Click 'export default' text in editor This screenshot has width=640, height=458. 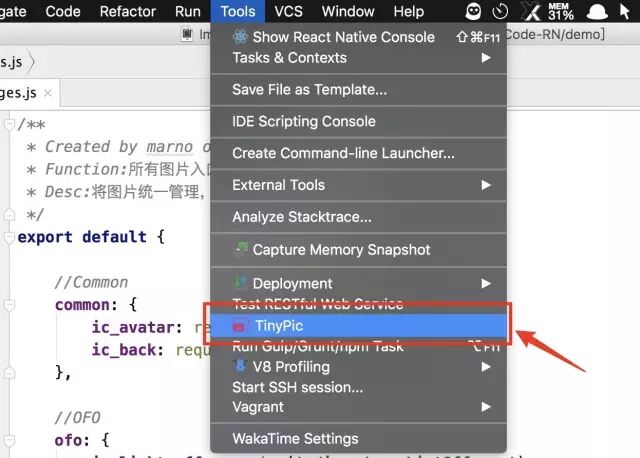[82, 237]
